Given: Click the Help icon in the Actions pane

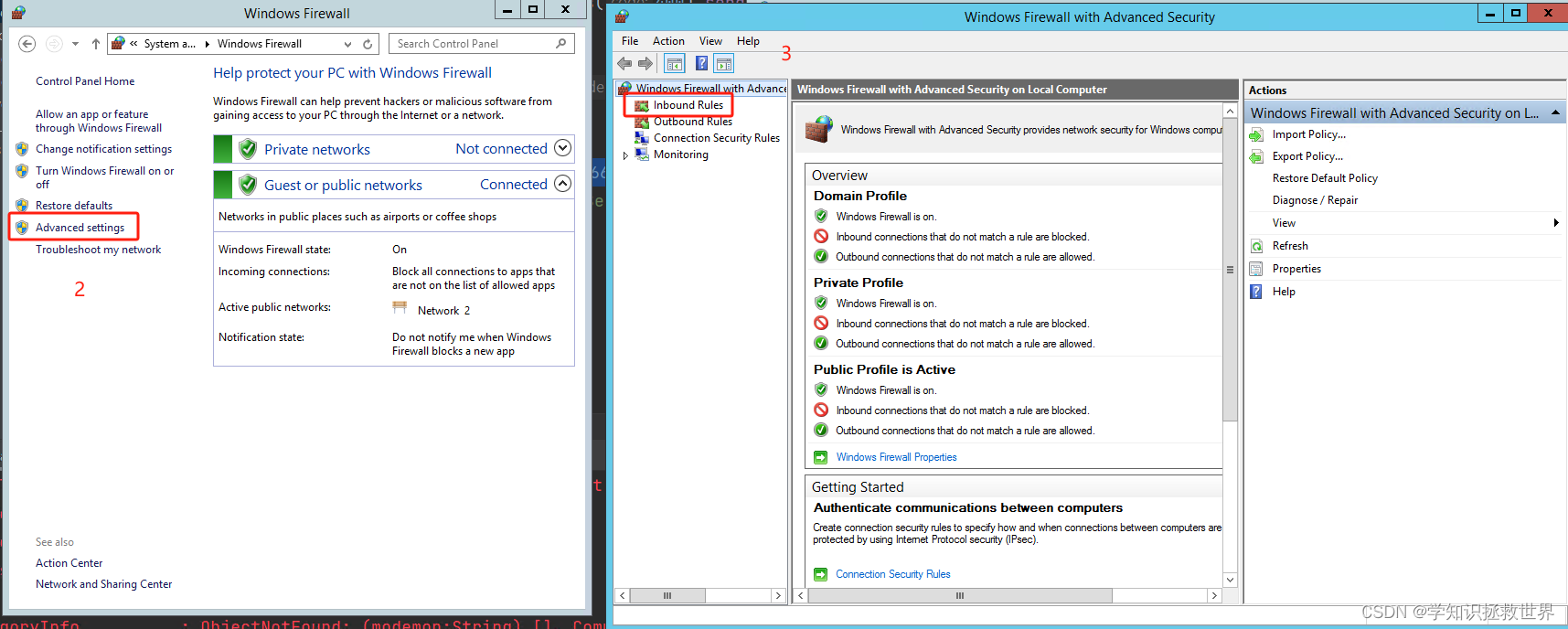Looking at the screenshot, I should pos(1257,292).
